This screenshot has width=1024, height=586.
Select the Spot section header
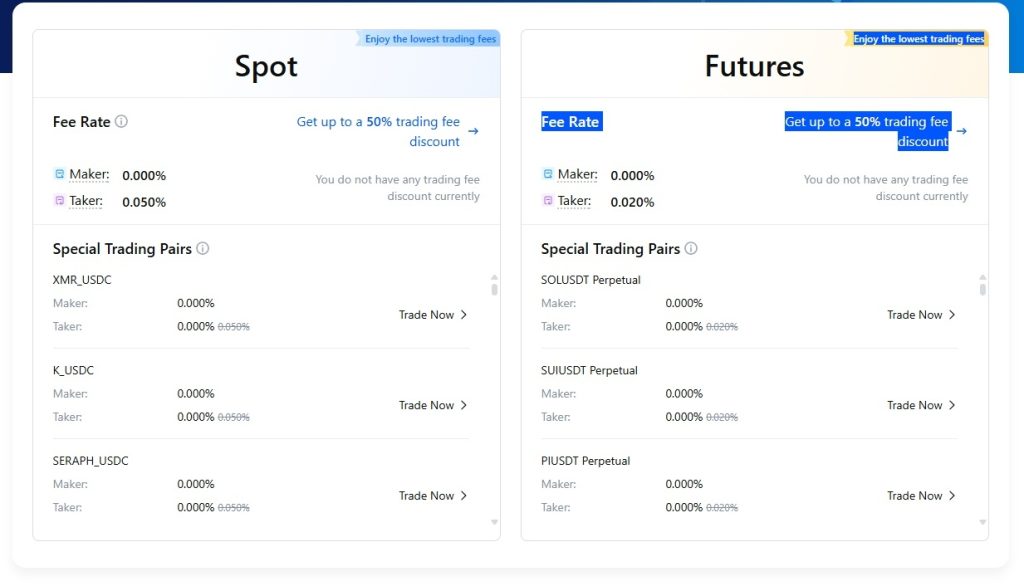tap(266, 66)
